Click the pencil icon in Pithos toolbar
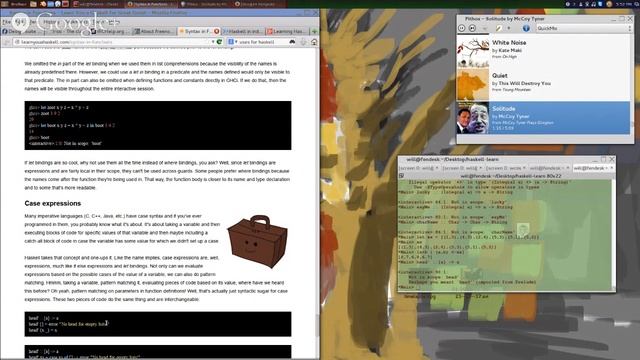The height and width of the screenshot is (360, 640). coord(498,28)
